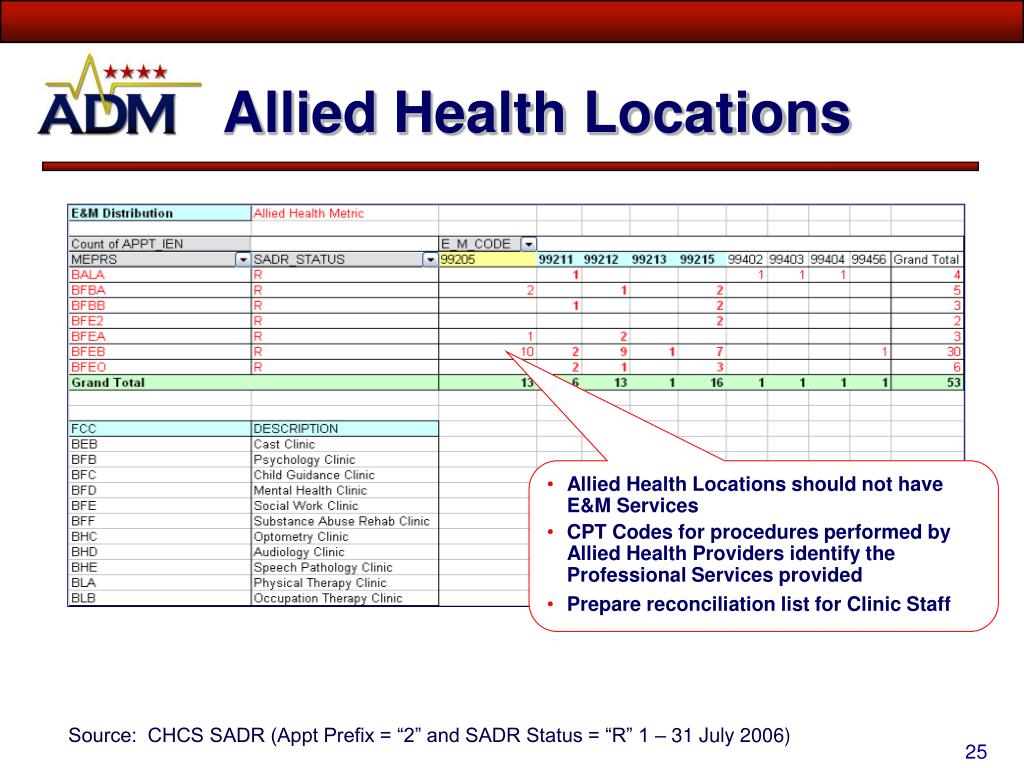Select the 'Physical Therapy Clinic' description

click(x=344, y=583)
